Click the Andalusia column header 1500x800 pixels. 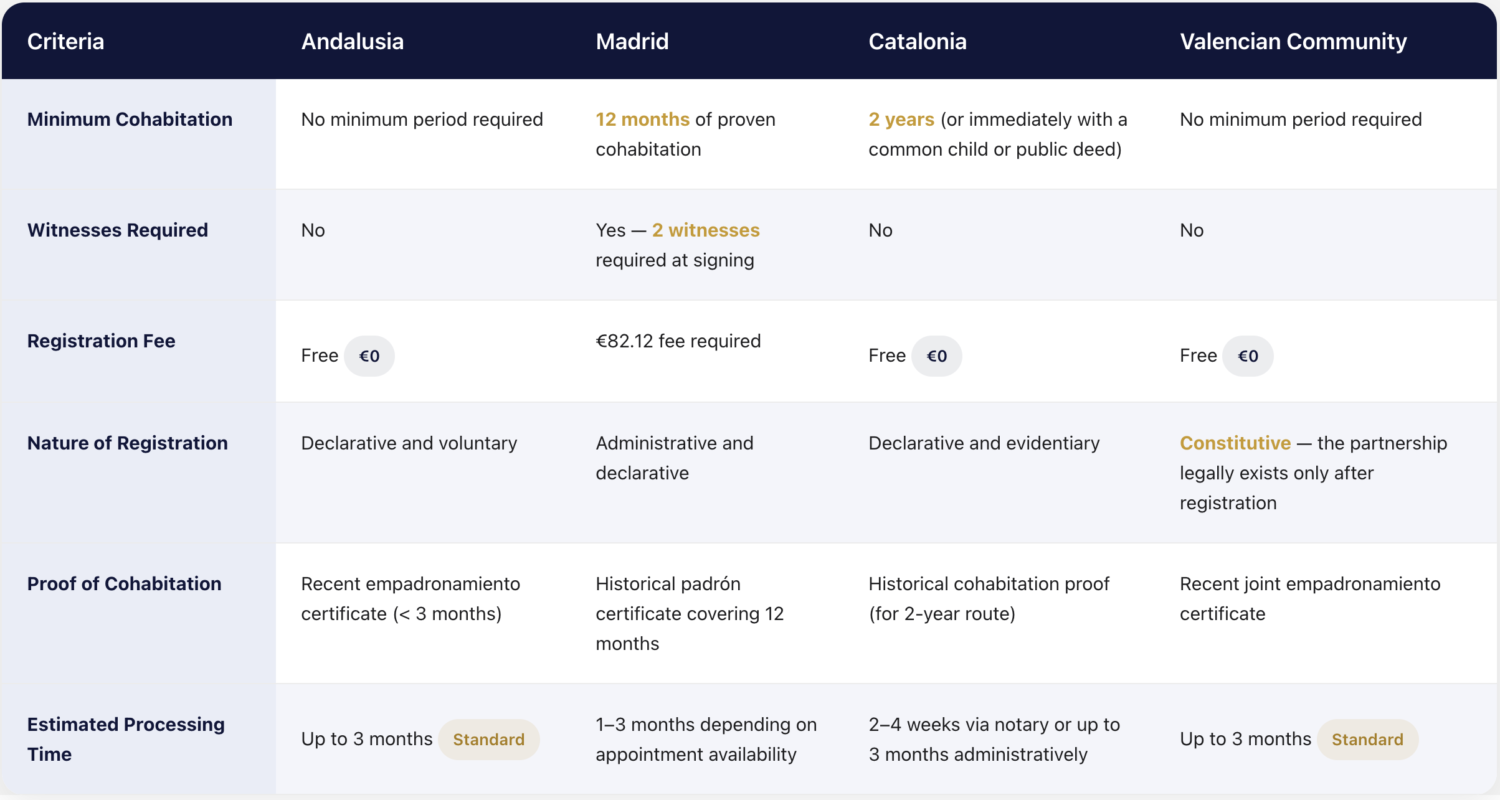[x=350, y=42]
